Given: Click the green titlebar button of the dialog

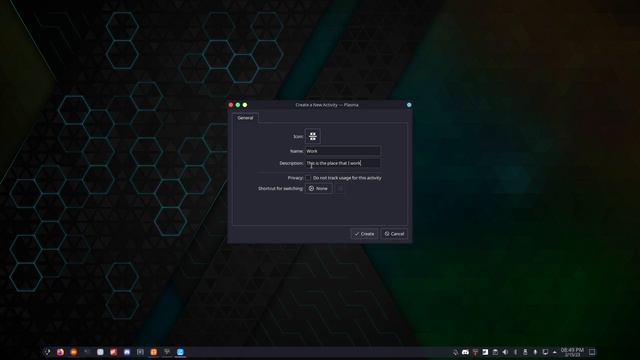Looking at the screenshot, I should point(238,105).
